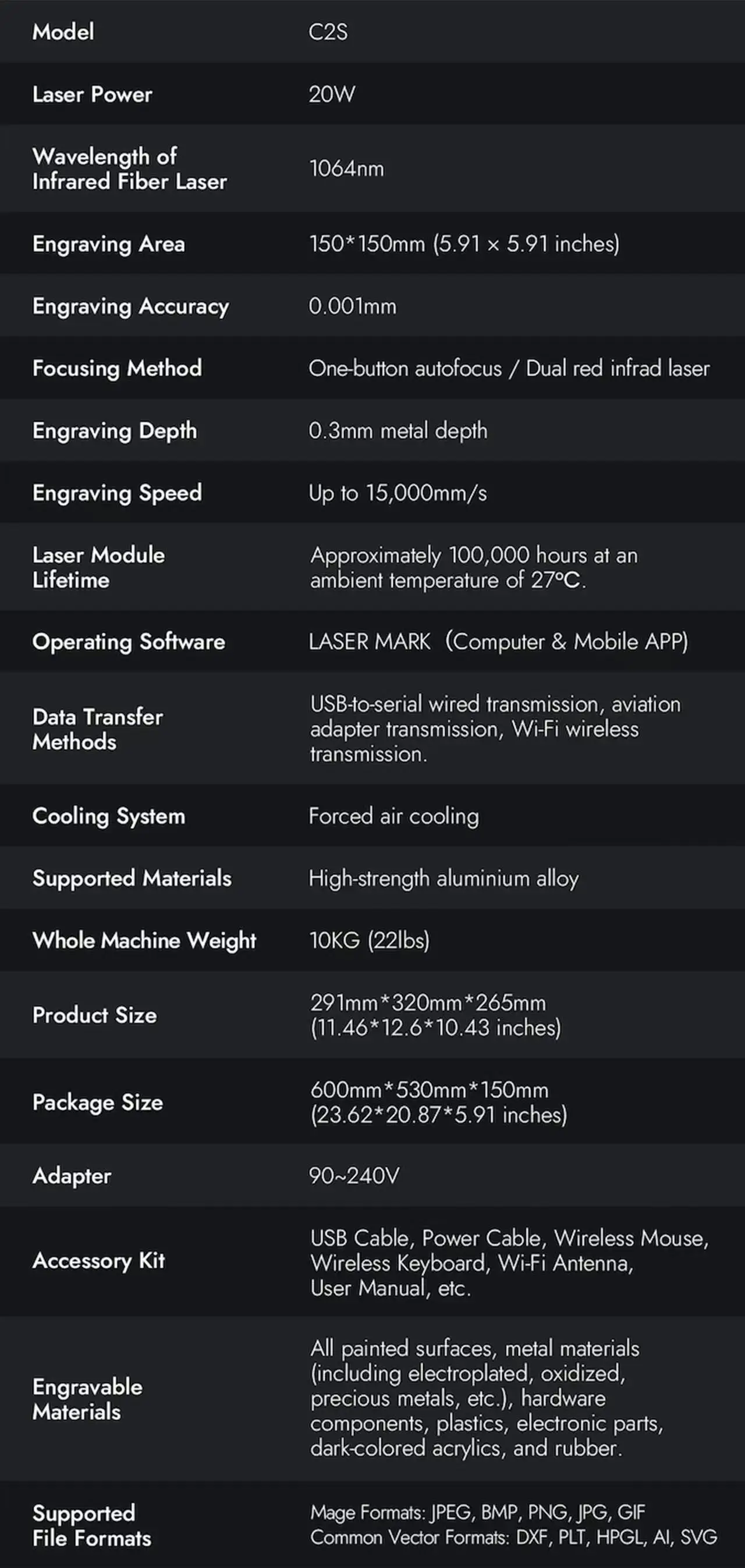Click the High-strength aluminium alloy text
745x1568 pixels.
click(x=444, y=878)
